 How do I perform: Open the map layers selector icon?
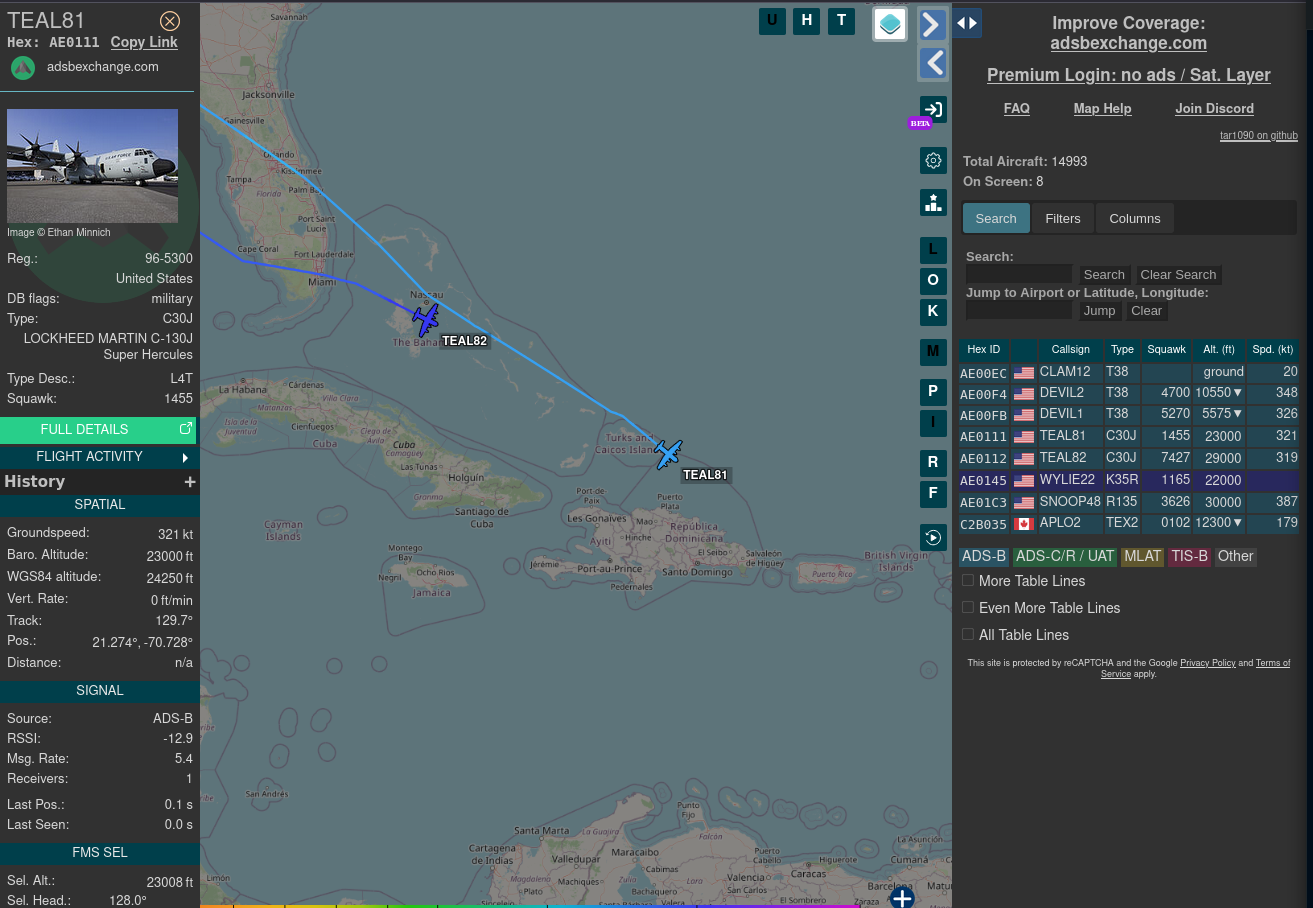click(x=890, y=24)
